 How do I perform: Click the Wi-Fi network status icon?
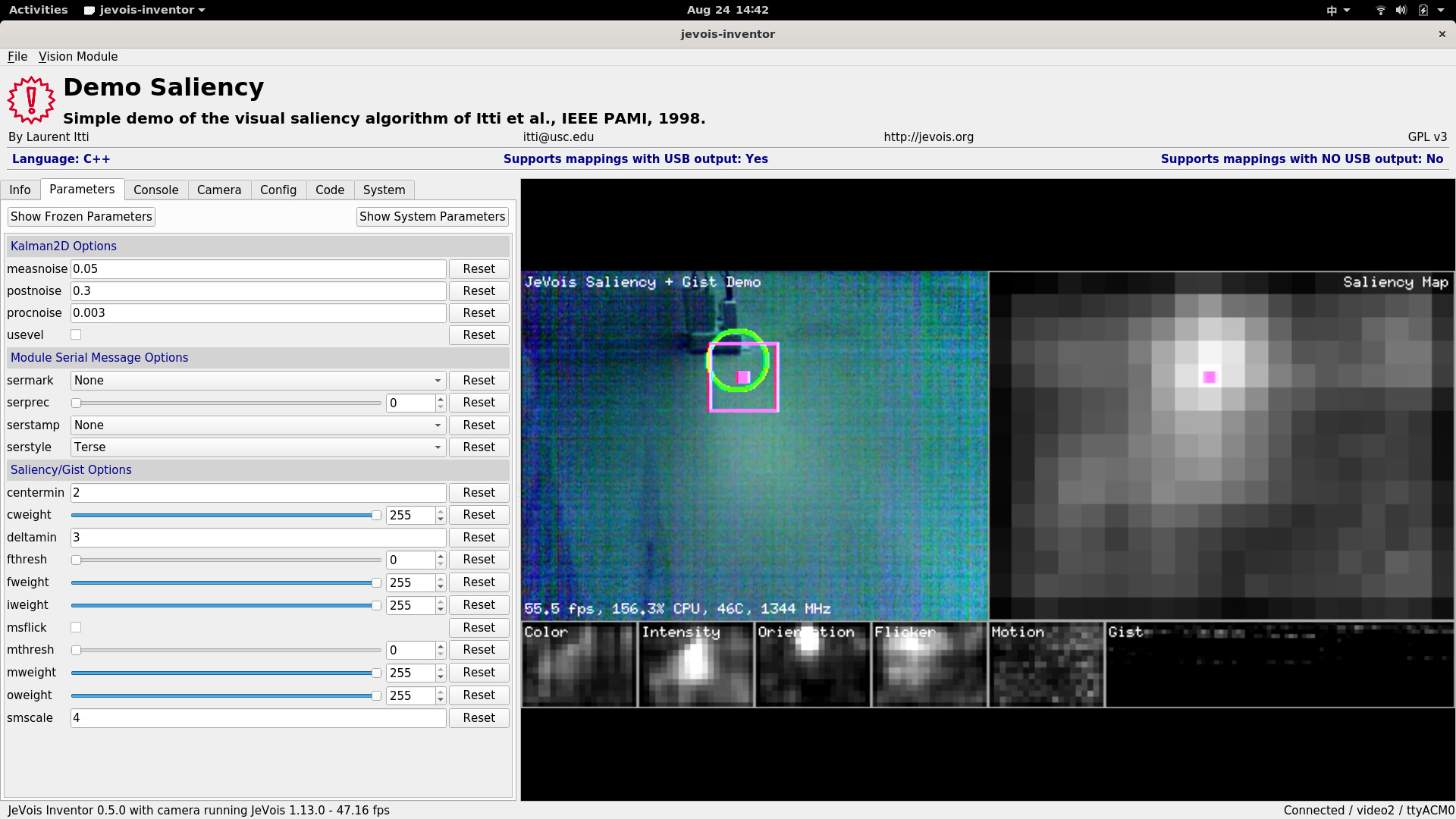point(1380,10)
